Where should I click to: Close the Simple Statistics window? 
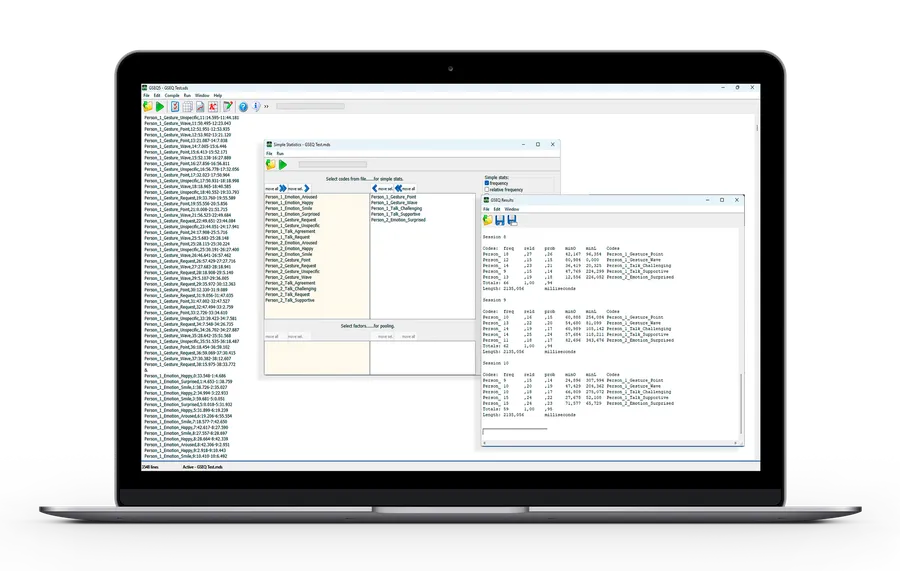(x=553, y=145)
